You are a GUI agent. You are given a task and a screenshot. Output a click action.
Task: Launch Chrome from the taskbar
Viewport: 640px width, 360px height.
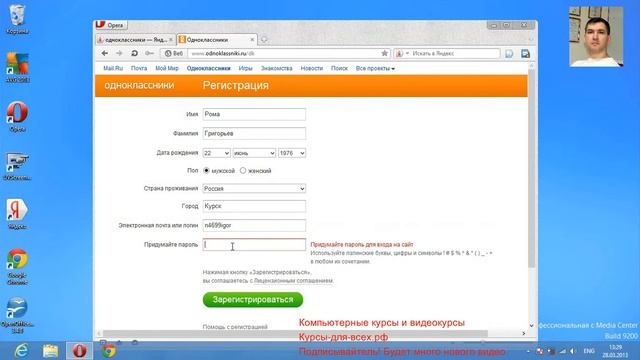[109, 351]
